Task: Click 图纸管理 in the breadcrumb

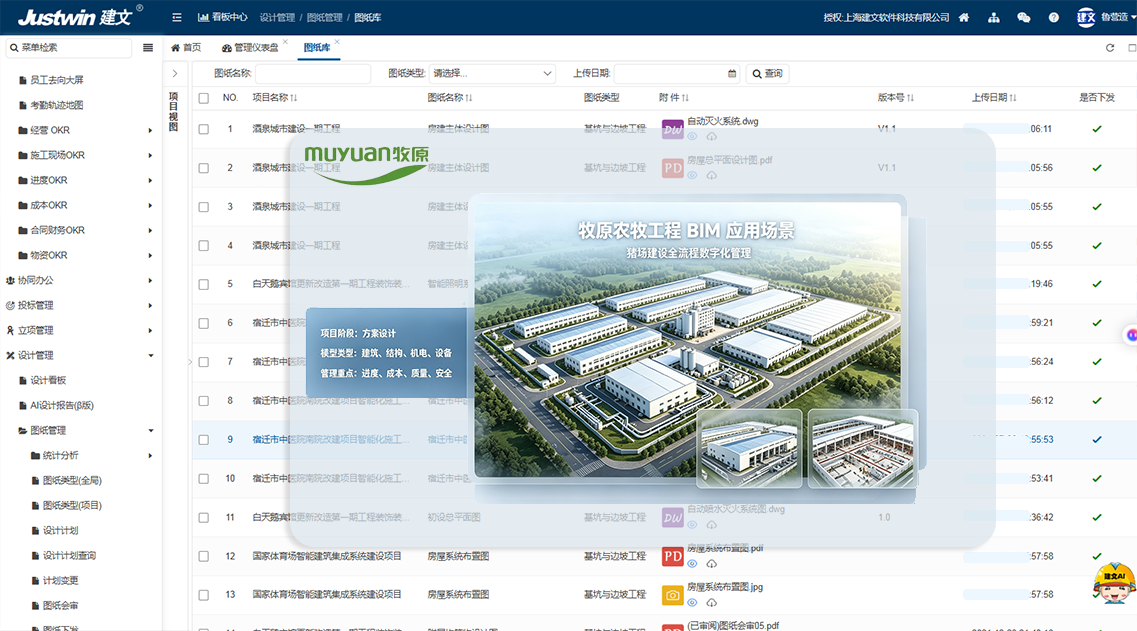Action: 324,17
